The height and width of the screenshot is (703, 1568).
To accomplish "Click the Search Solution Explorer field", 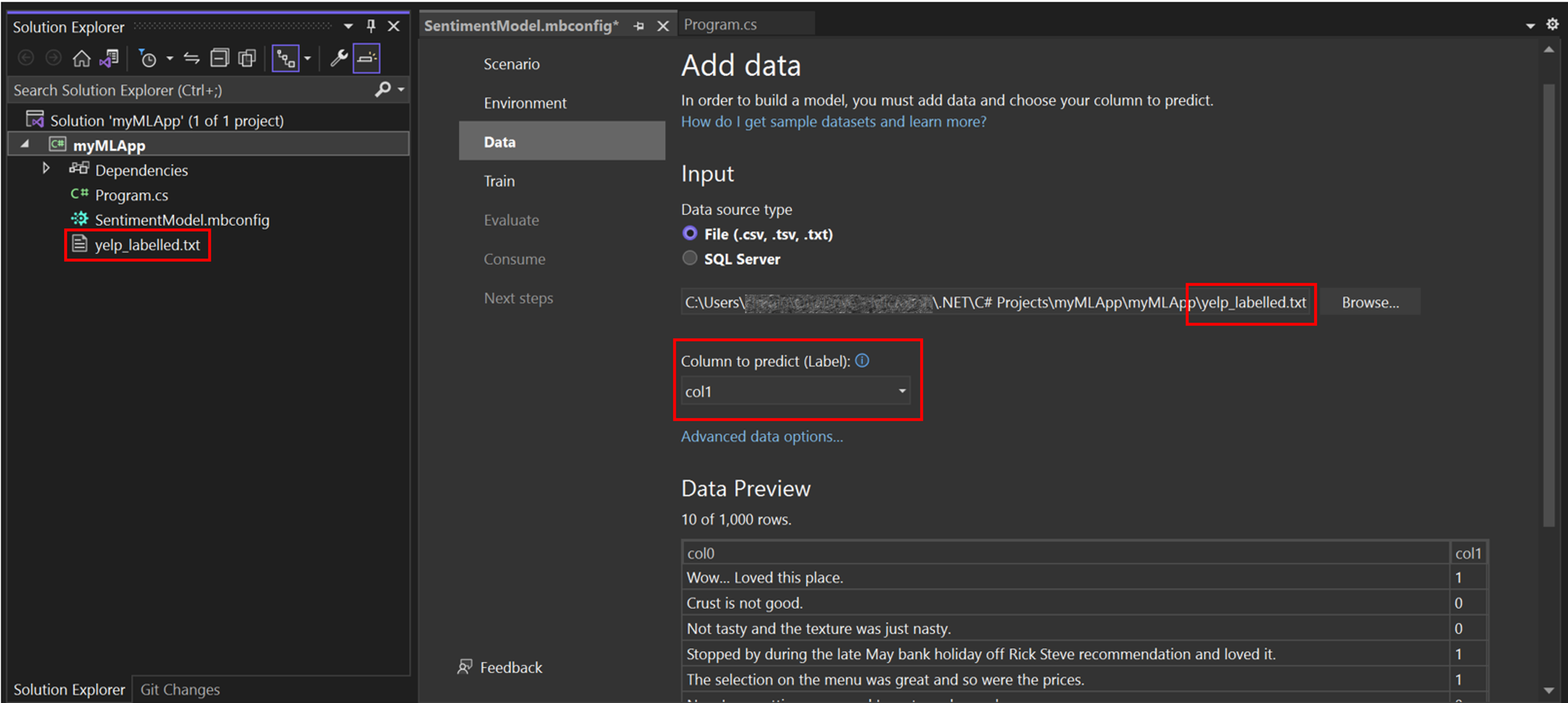I will pyautogui.click(x=191, y=91).
